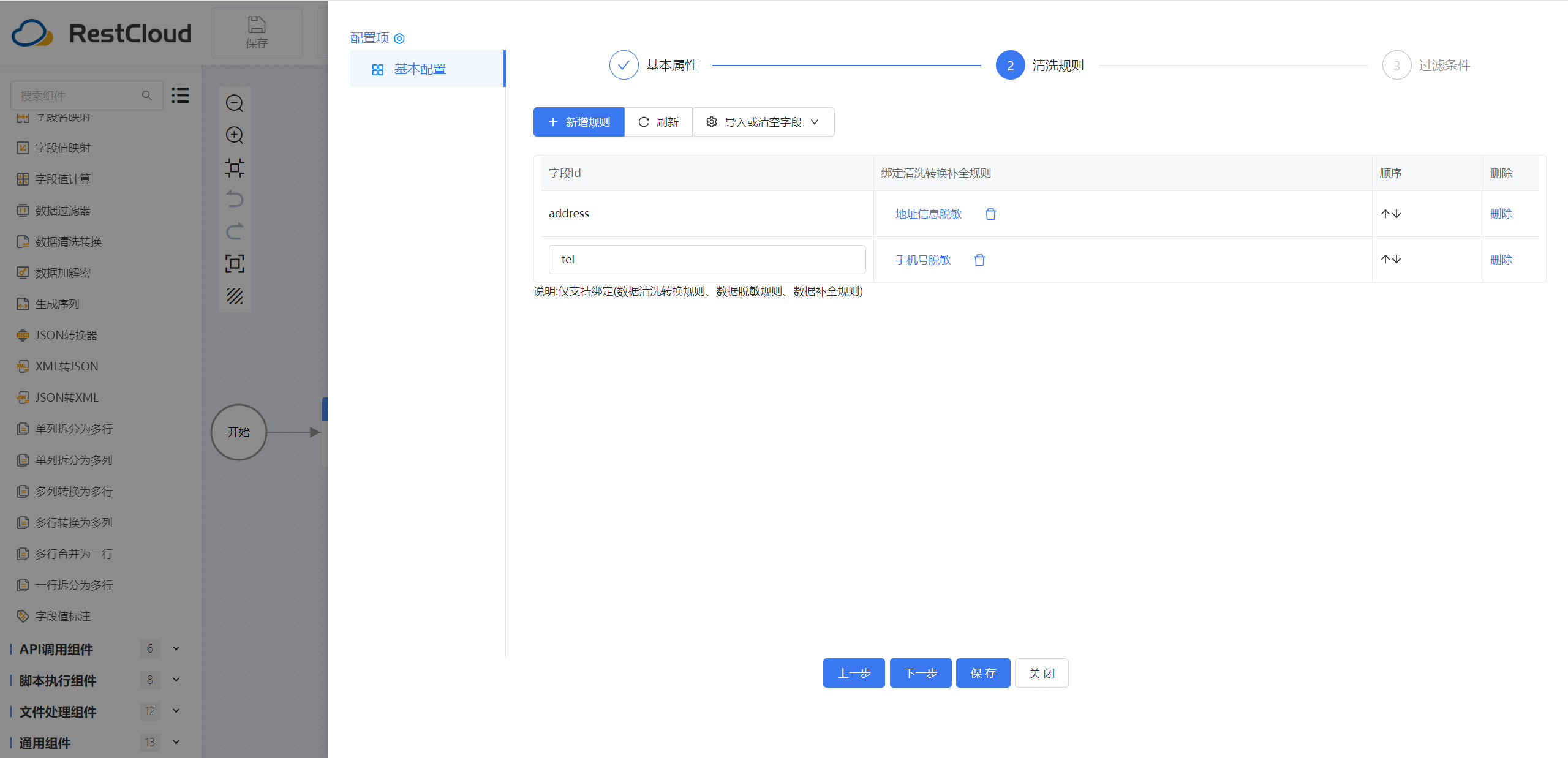Click the zoom out magnifier icon
The image size is (1568, 758).
coord(235,103)
